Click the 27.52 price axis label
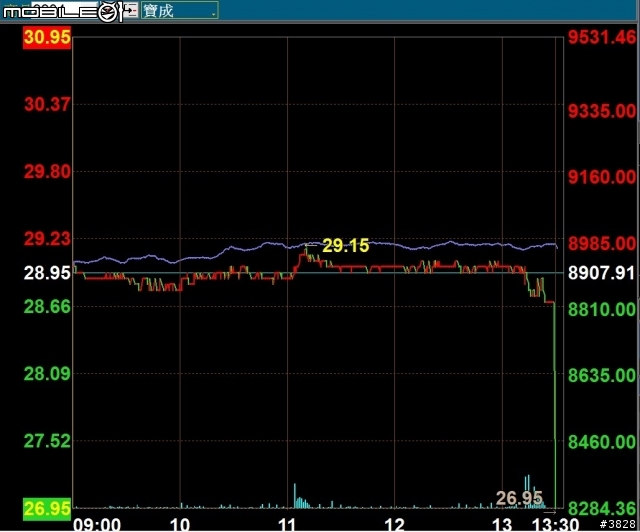This screenshot has height=532, width=640. [x=47, y=441]
